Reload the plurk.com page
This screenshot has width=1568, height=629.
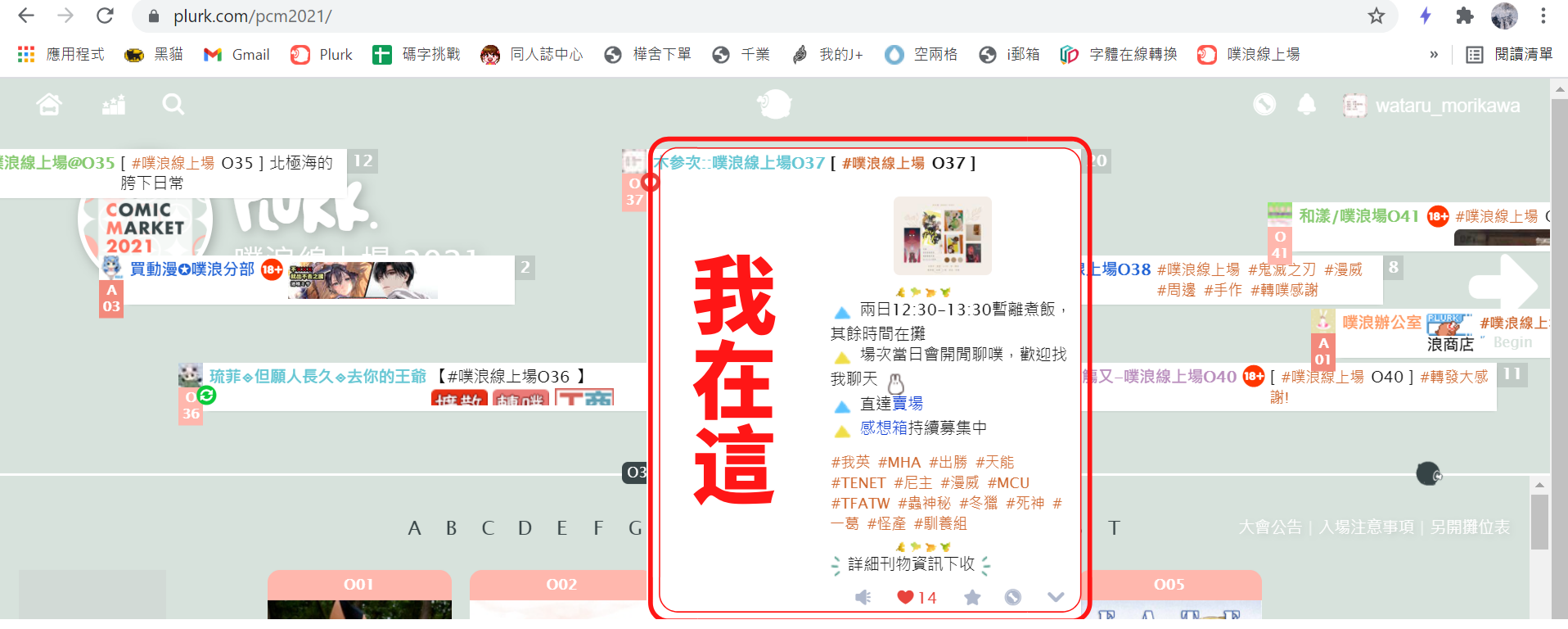click(x=105, y=16)
